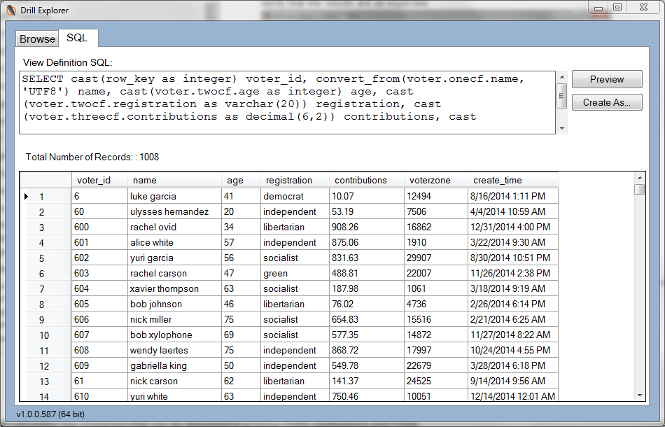Image resolution: width=665 pixels, height=427 pixels.
Task: Close the Drill Explorer window
Action: [641, 7]
